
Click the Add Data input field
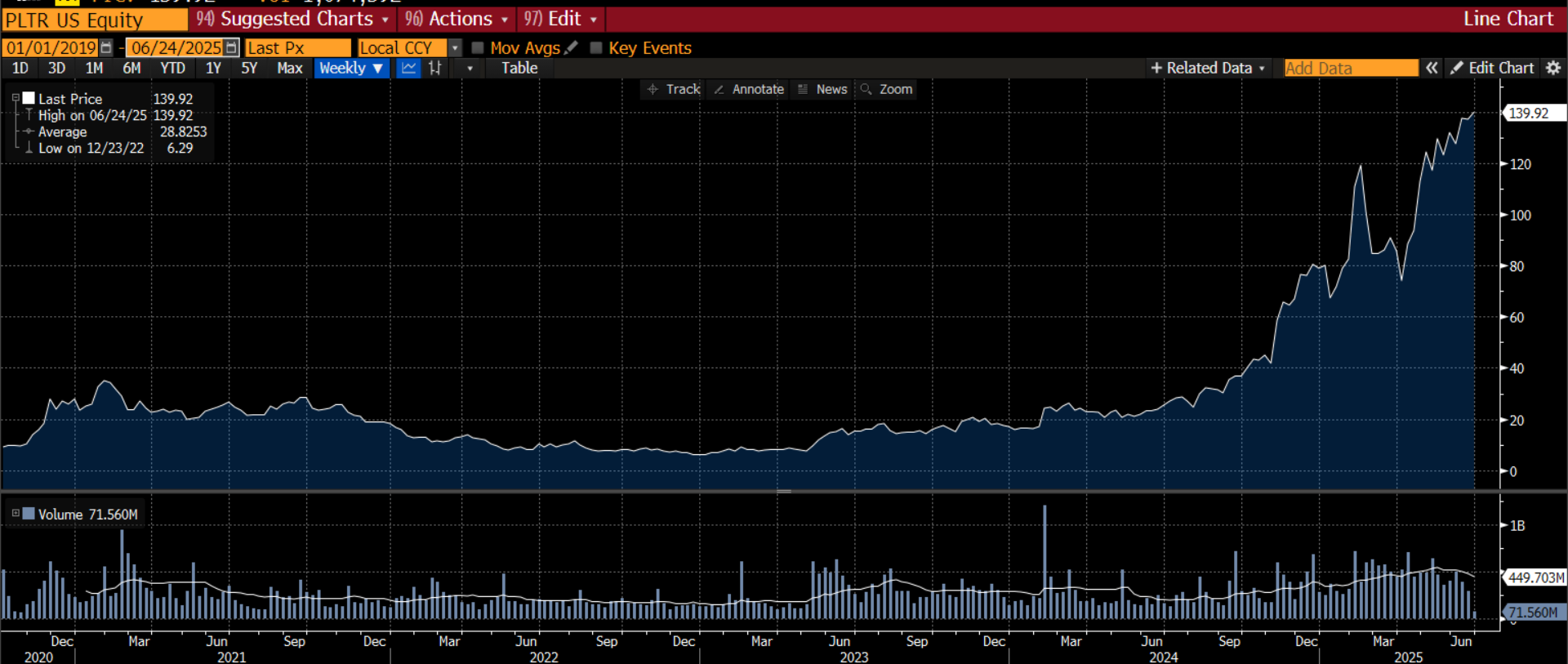coord(1351,69)
